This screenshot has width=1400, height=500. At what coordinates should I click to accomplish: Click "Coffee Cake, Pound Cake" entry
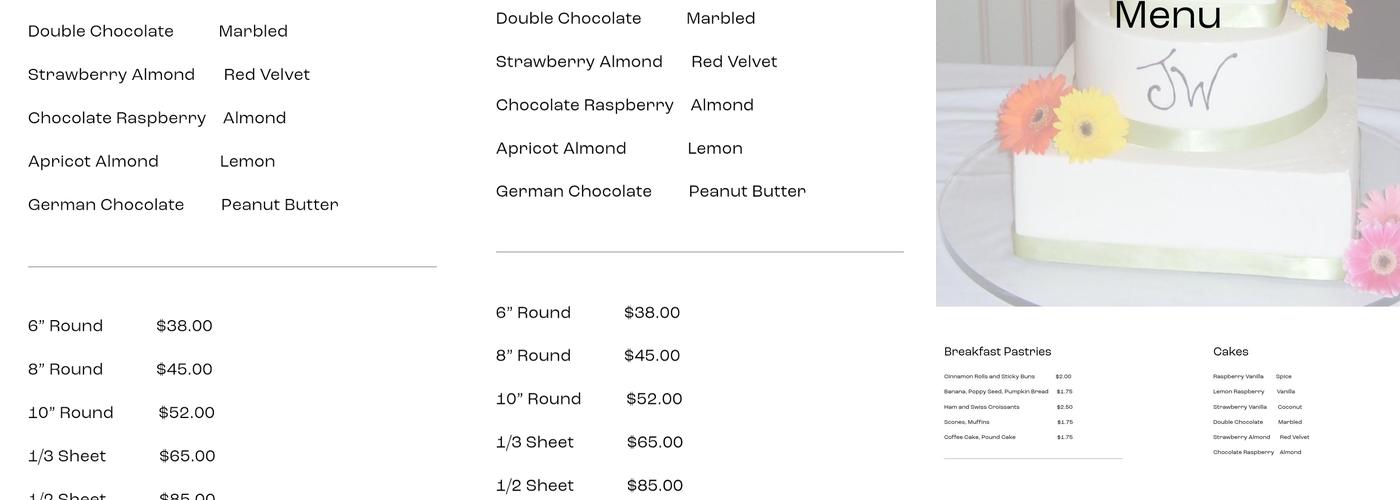coord(979,437)
